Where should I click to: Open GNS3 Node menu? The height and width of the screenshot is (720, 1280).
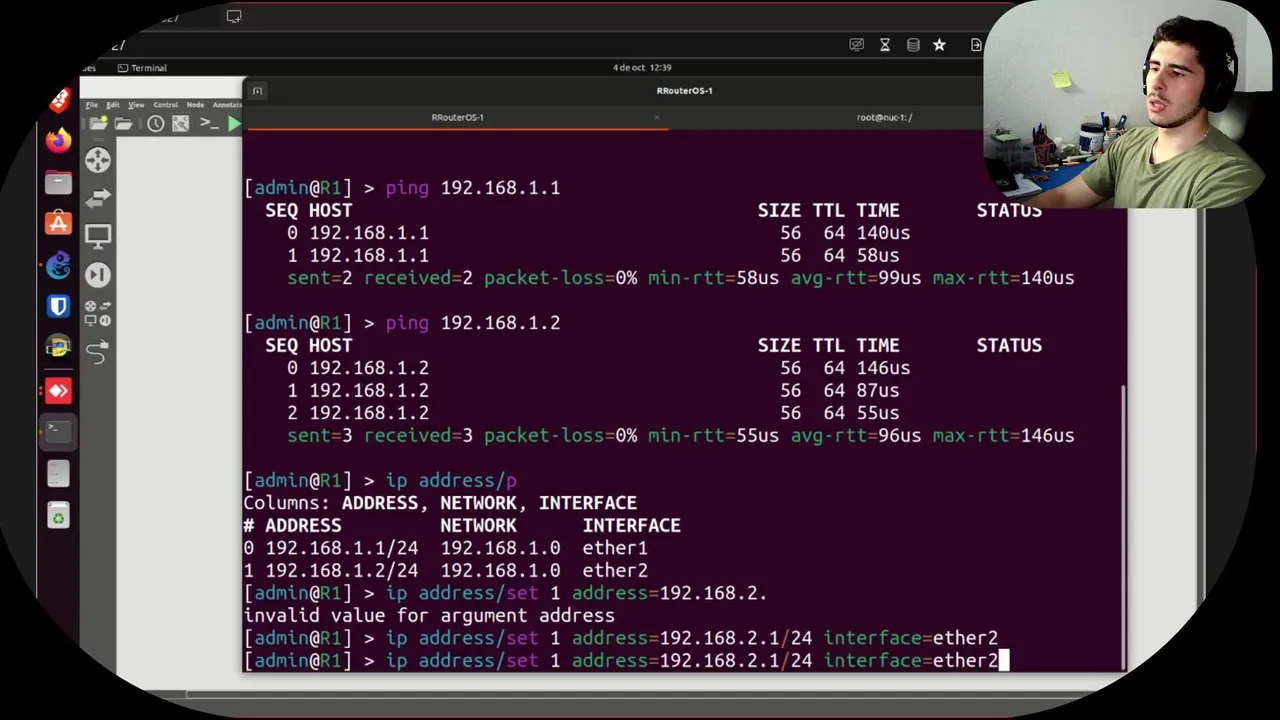(x=195, y=105)
